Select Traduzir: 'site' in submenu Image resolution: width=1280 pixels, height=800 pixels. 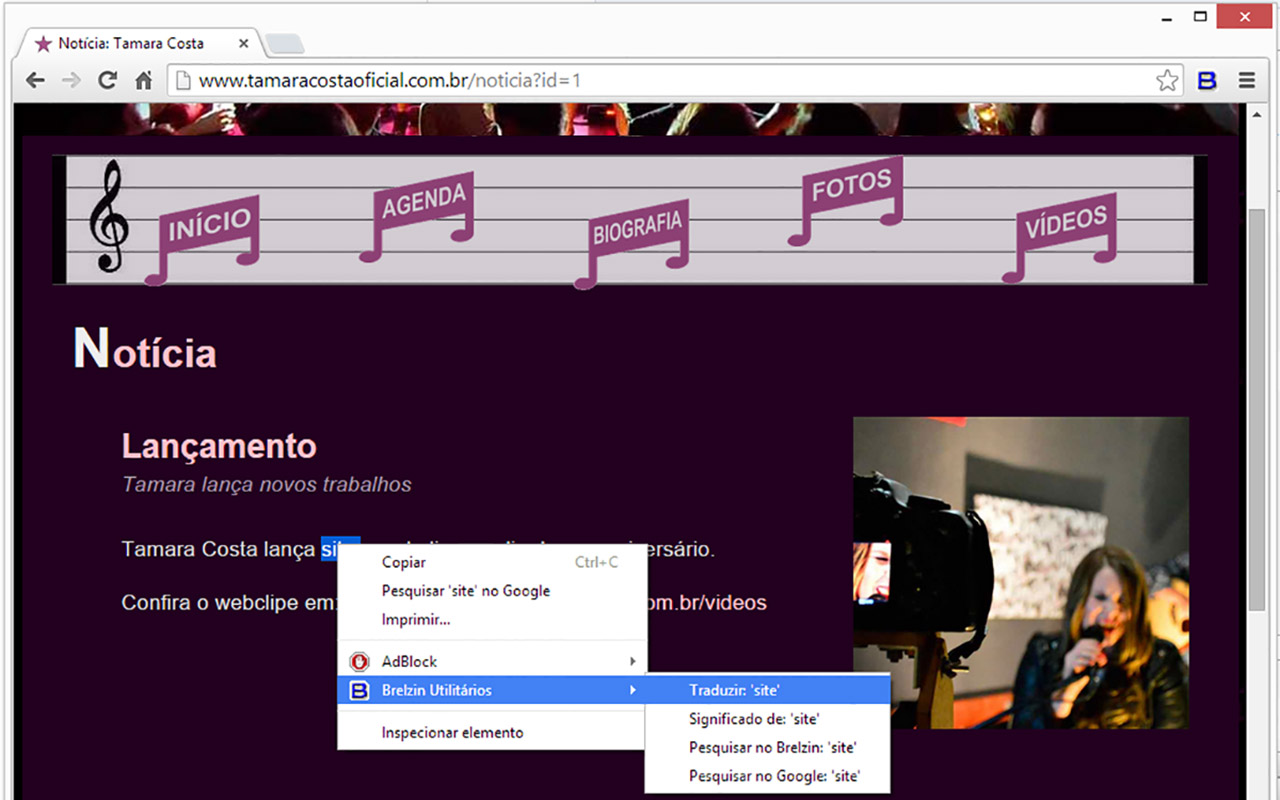tap(768, 690)
